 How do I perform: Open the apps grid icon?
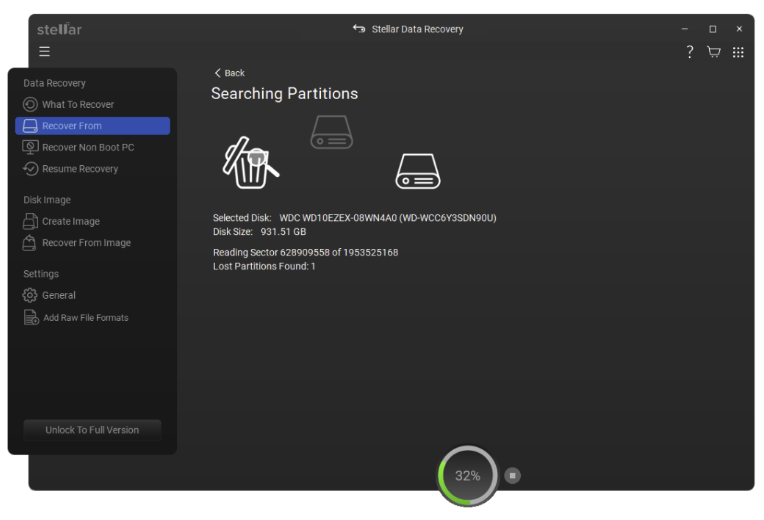click(x=738, y=52)
